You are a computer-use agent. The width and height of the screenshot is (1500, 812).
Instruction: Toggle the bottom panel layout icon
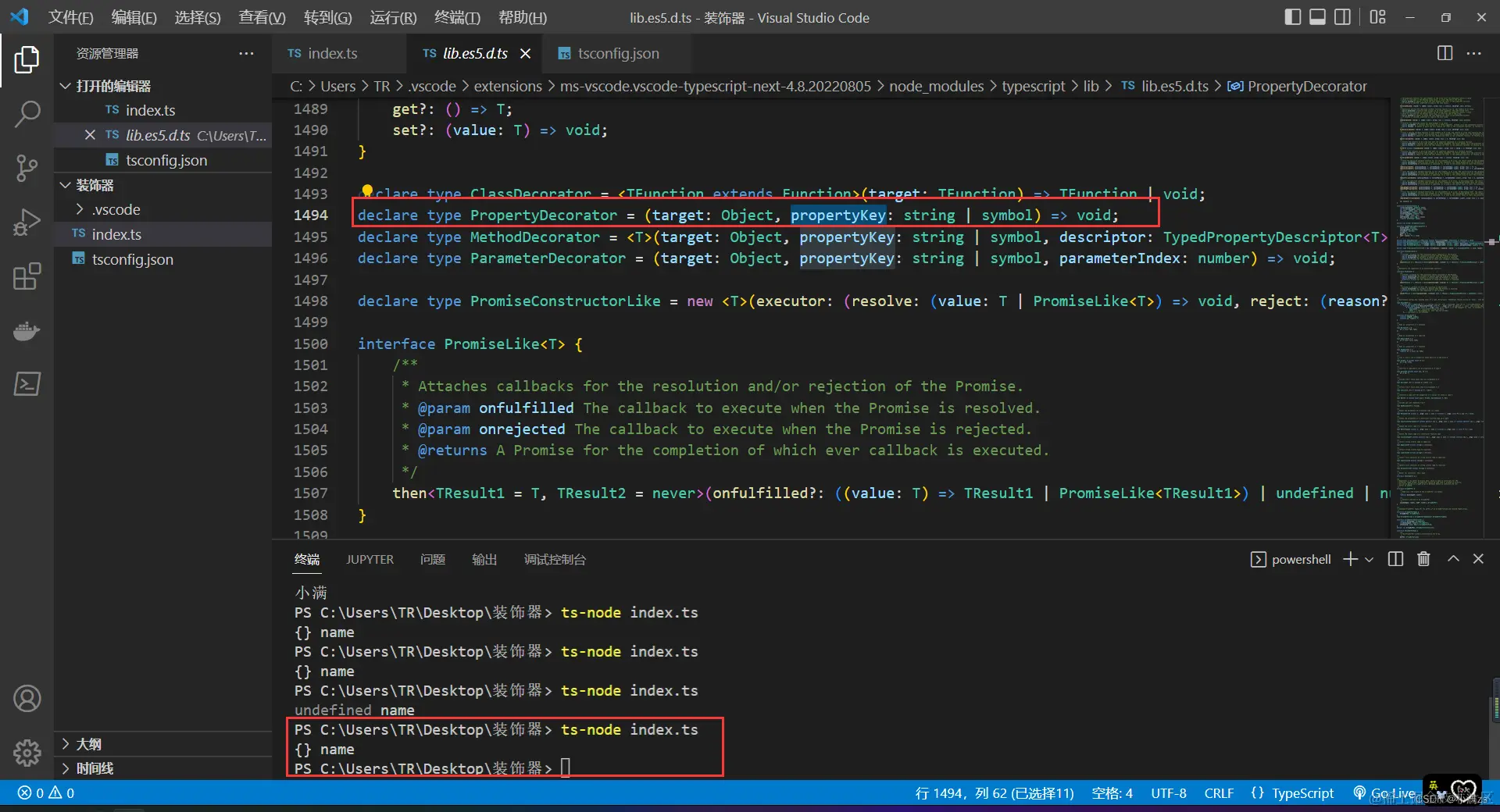point(1317,17)
